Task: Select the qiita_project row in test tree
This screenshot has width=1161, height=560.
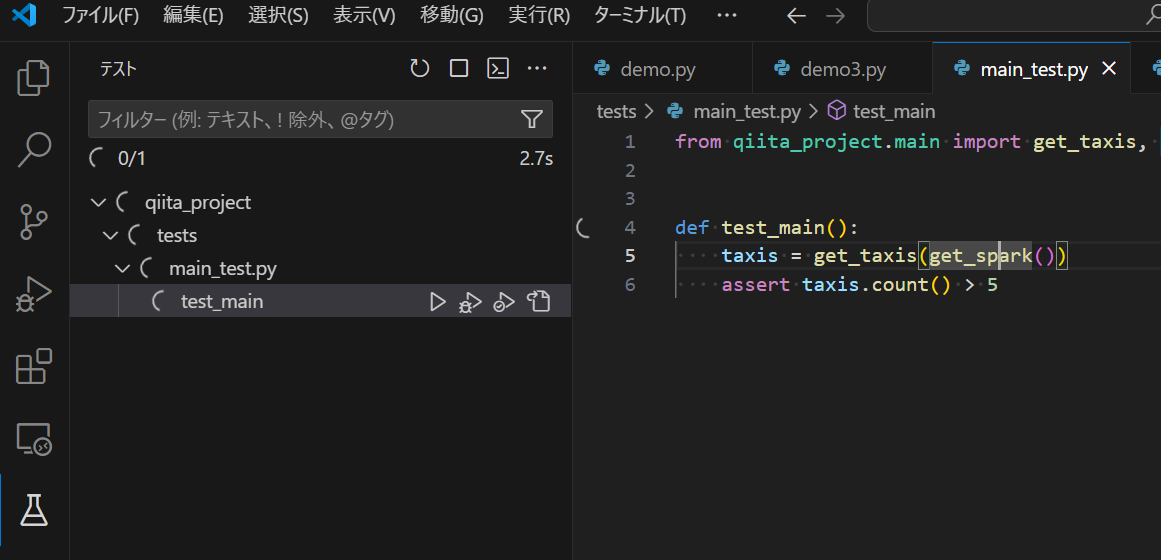Action: click(x=320, y=202)
